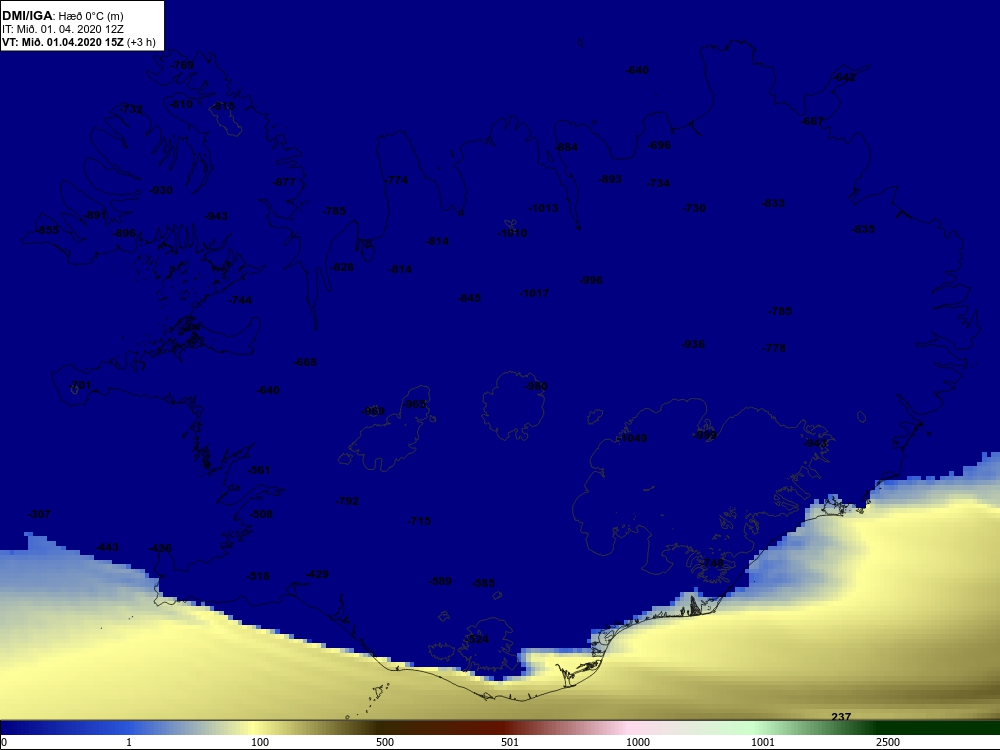The image size is (1000, 750).
Task: Click the -734 map value
Action: (659, 183)
